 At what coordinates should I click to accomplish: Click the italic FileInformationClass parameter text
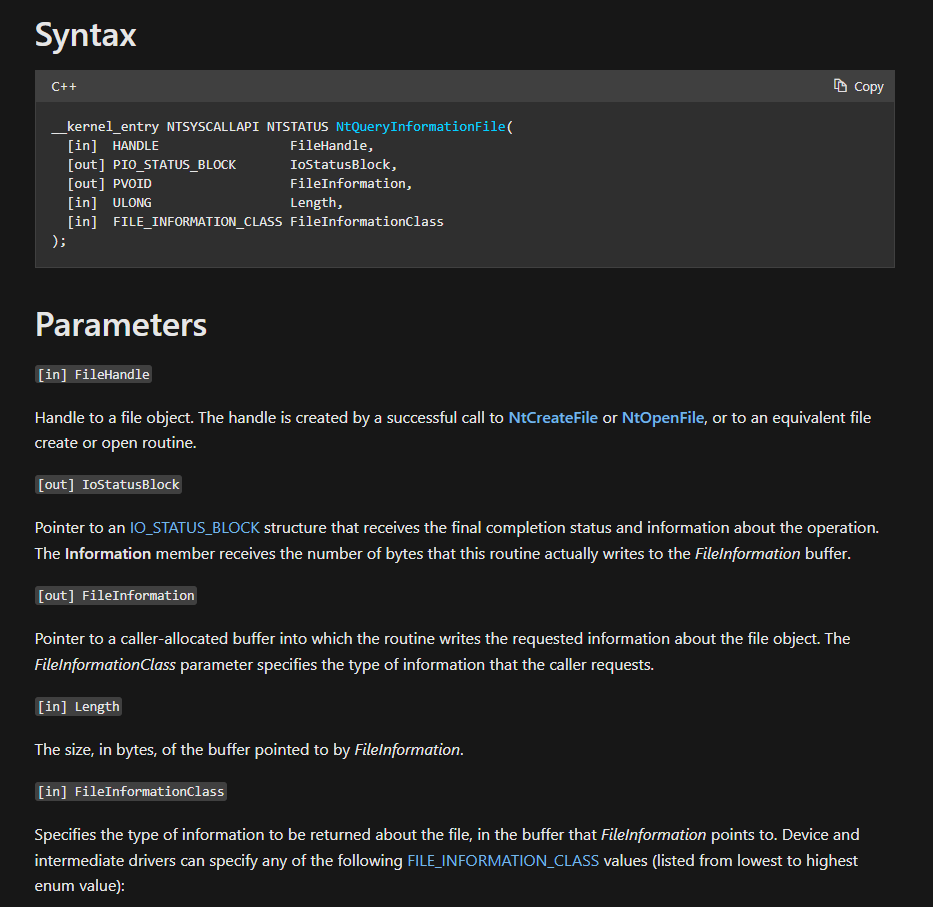[105, 665]
